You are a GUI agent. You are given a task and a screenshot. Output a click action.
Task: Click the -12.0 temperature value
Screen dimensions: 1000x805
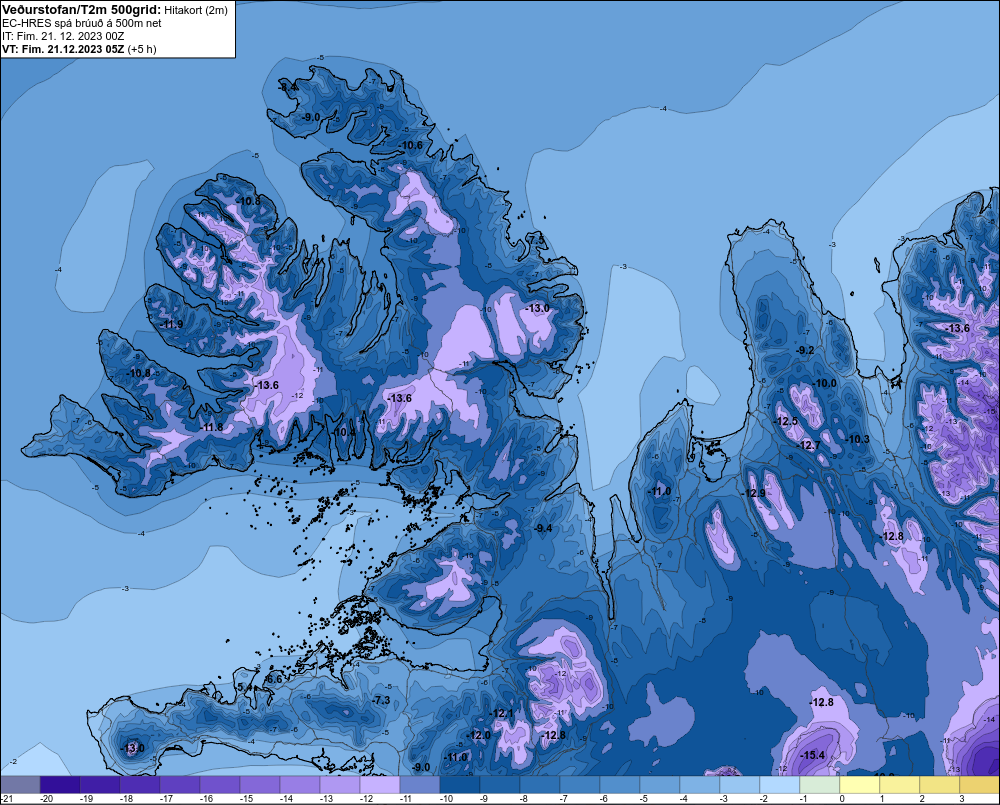pyautogui.click(x=479, y=735)
